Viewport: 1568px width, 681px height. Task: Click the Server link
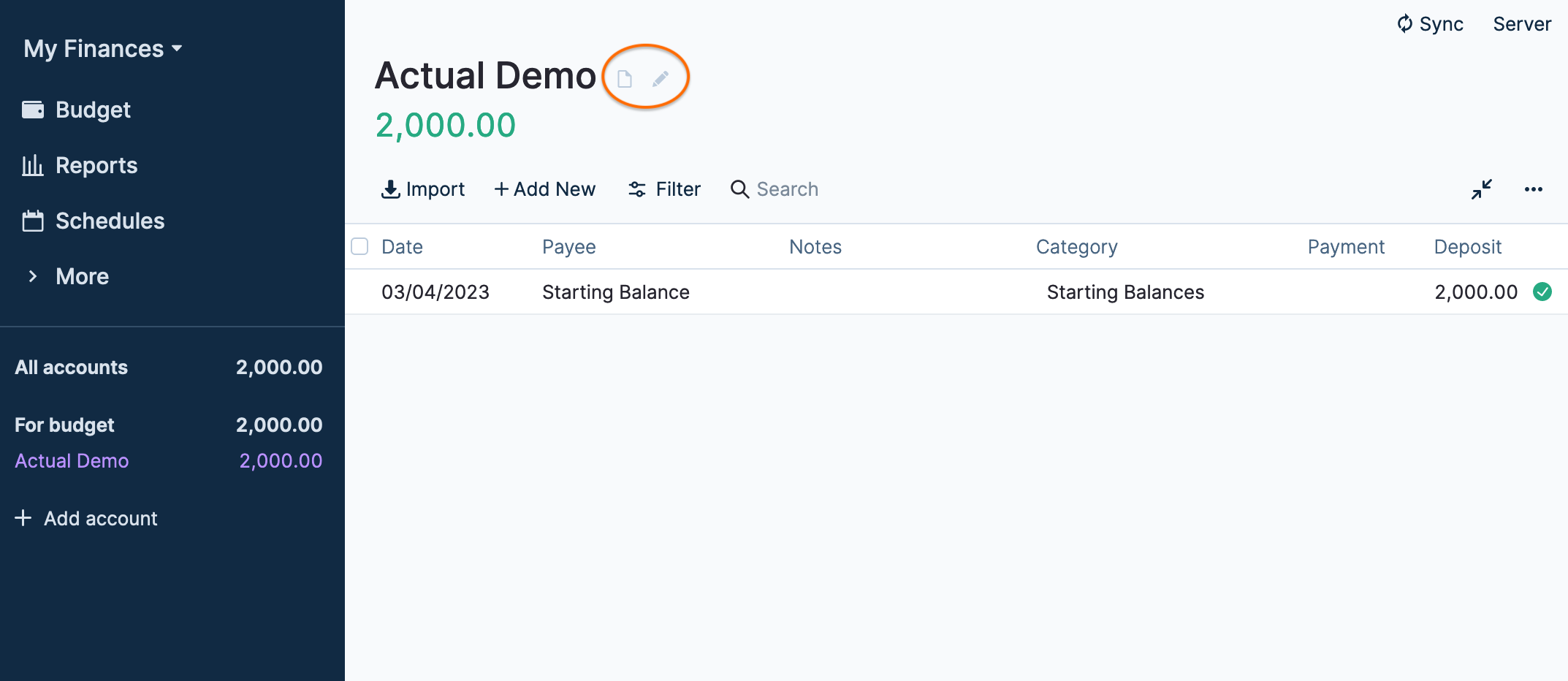[1521, 24]
